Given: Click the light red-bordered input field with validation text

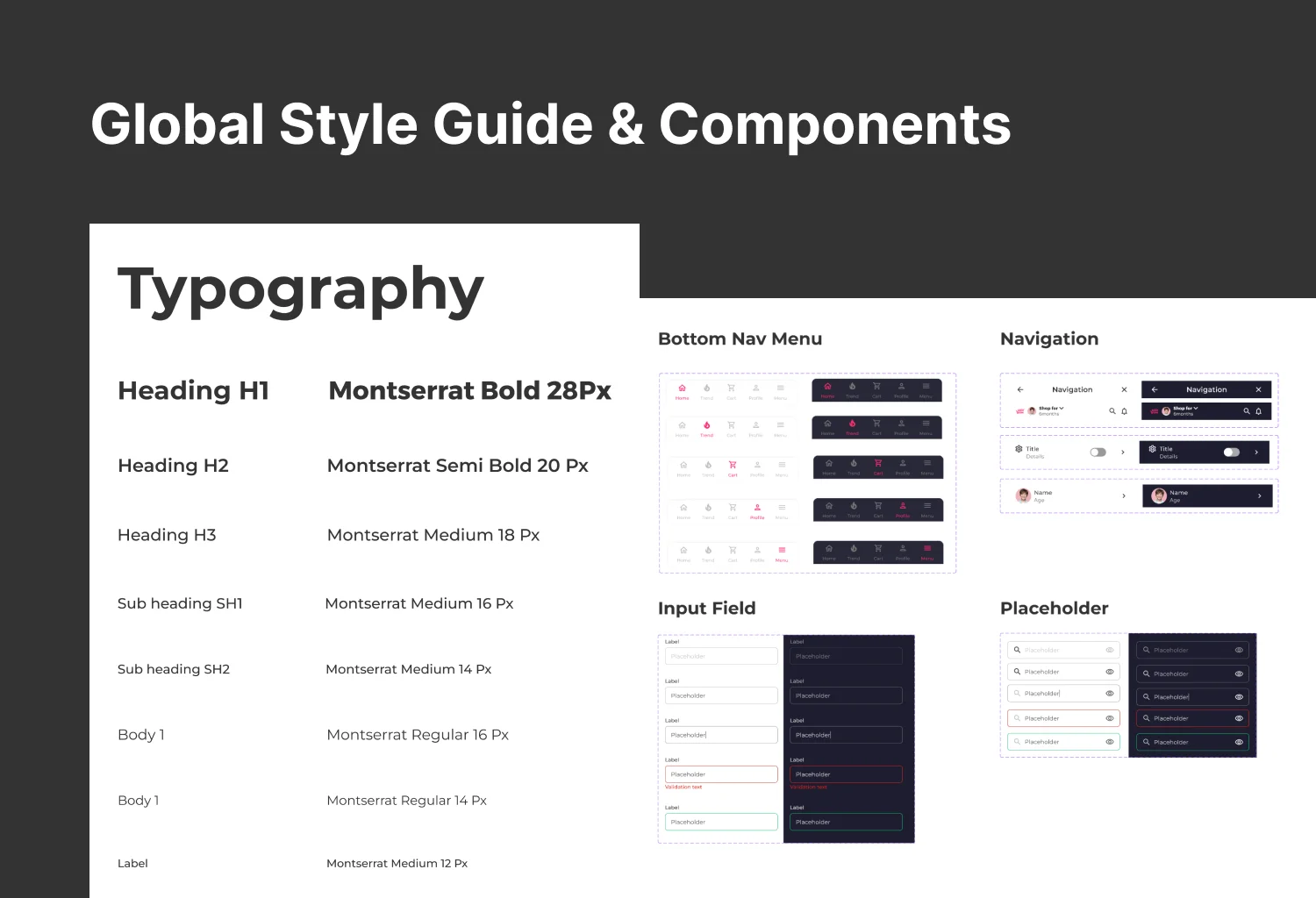Looking at the screenshot, I should (721, 774).
